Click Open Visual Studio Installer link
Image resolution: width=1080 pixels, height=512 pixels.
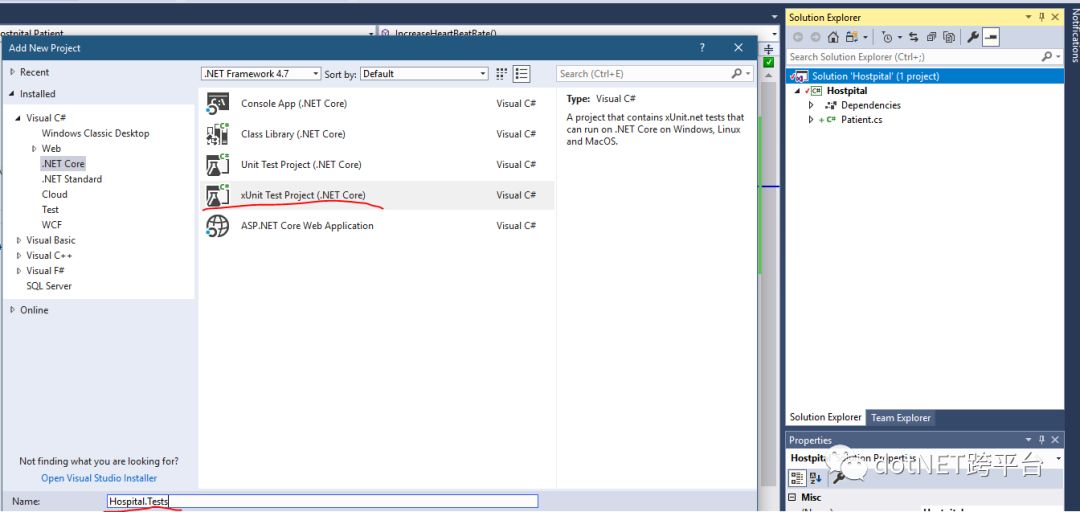[x=98, y=478]
